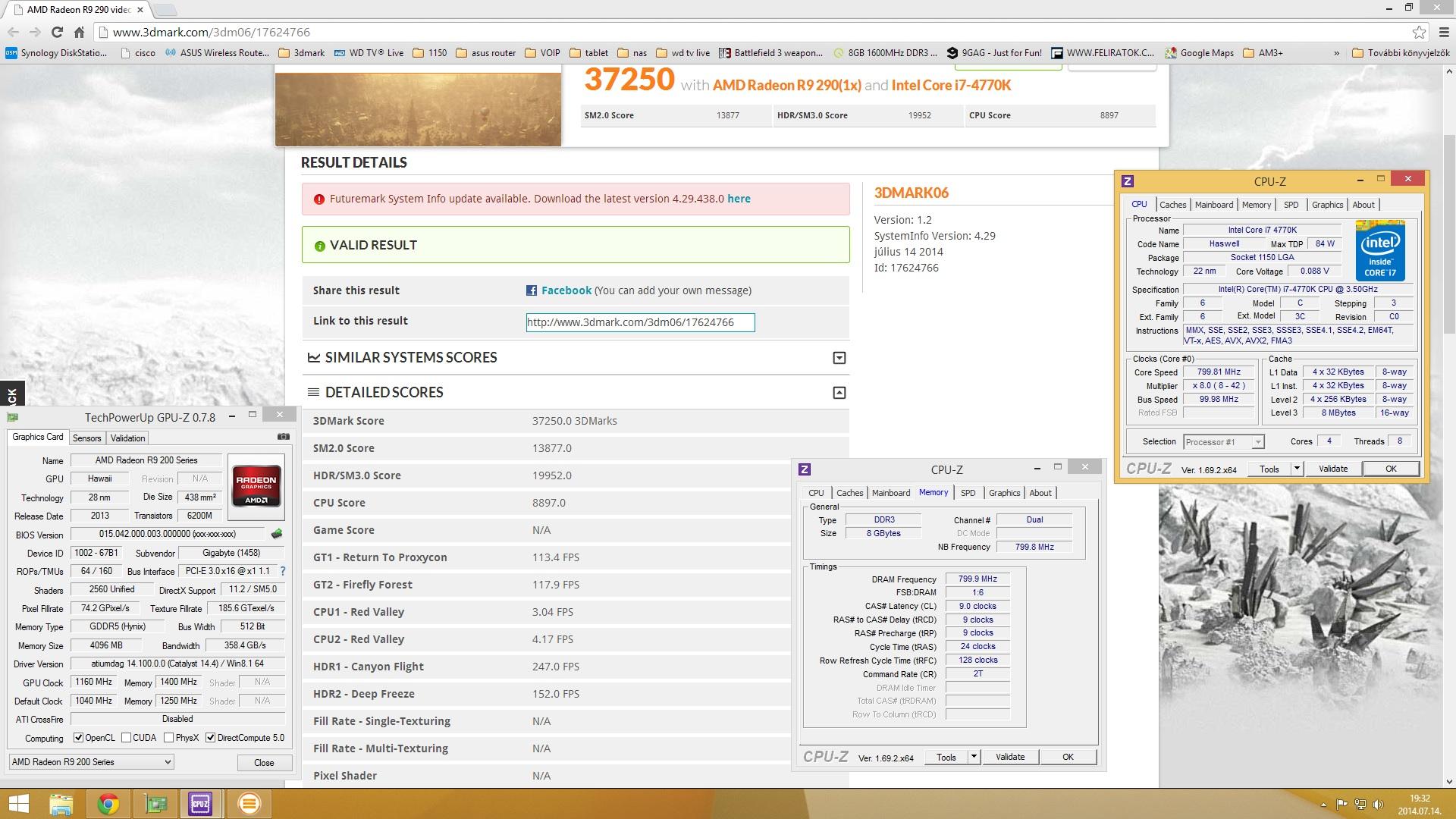Open the 3dmark bookmarks folder
This screenshot has height=819, width=1456.
click(x=302, y=53)
